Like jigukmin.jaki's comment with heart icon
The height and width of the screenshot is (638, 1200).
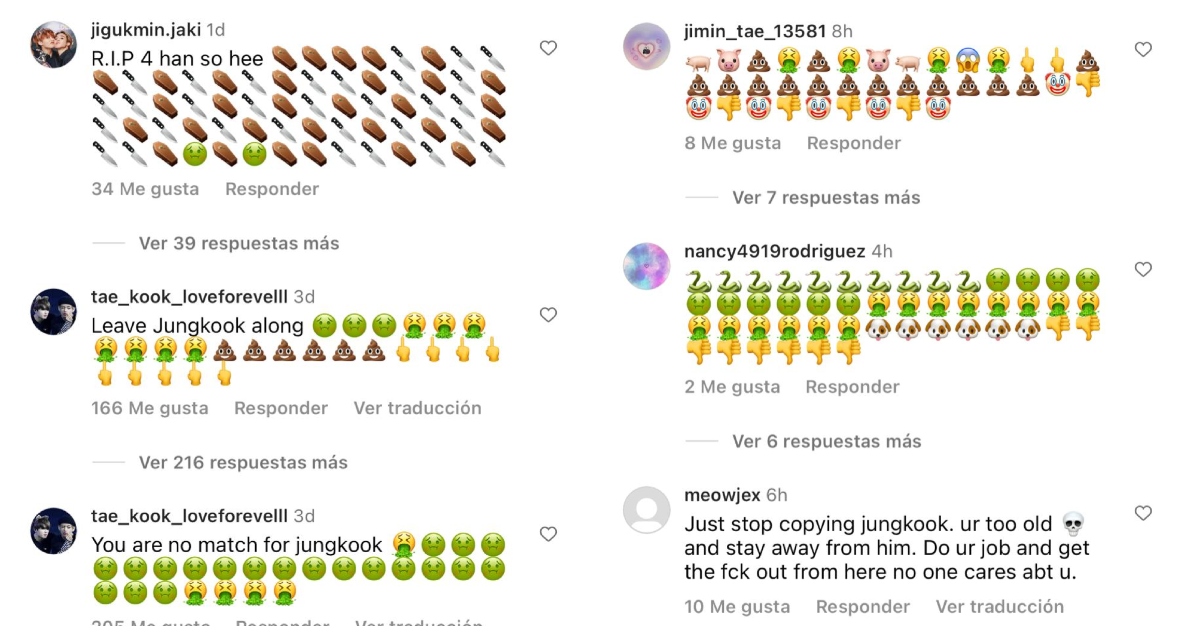(548, 48)
